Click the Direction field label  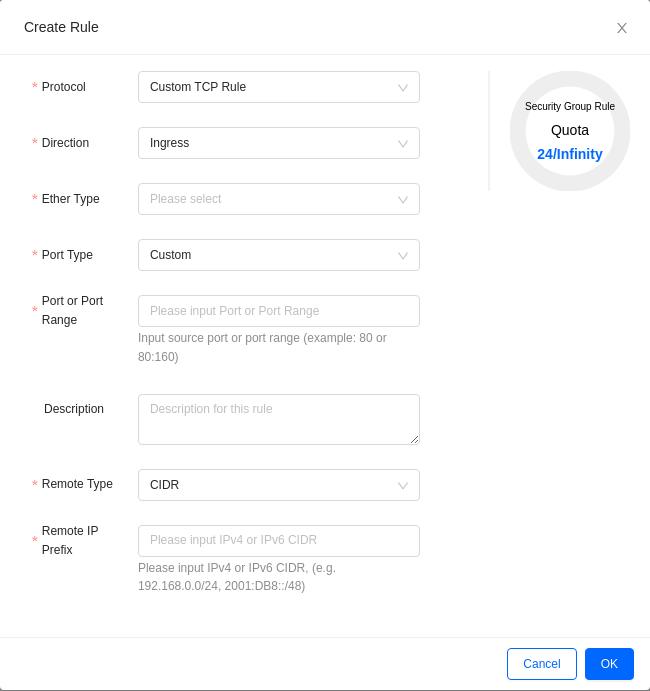pos(65,143)
